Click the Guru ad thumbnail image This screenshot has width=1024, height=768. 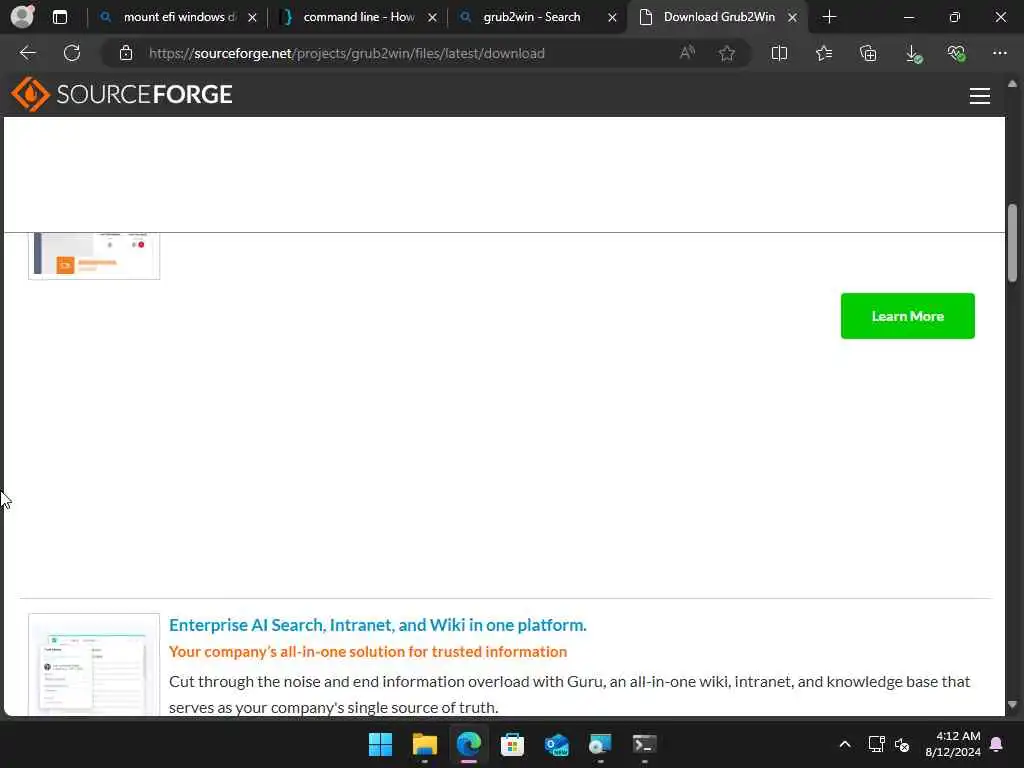coord(94,664)
